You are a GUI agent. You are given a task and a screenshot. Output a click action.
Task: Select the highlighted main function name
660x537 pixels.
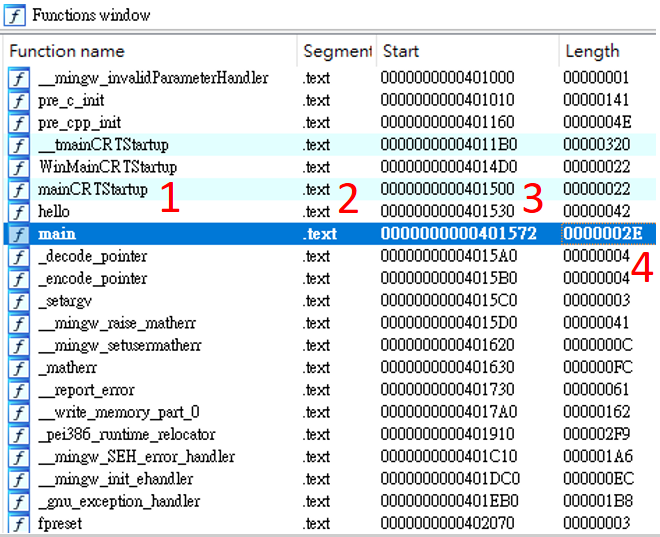pos(57,234)
